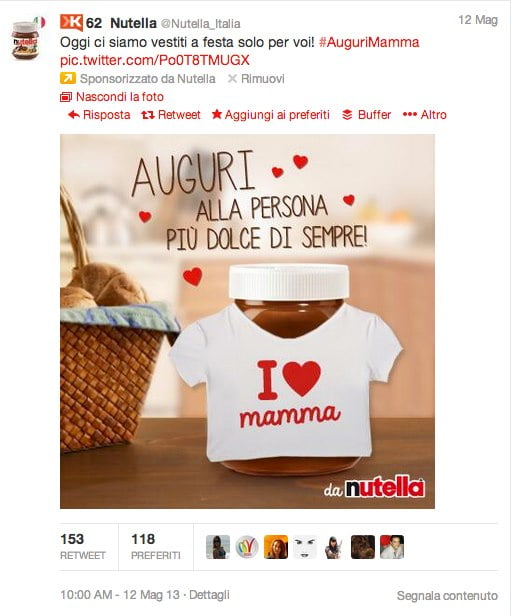Click the orange Klout score icon
518x616 pixels.
pos(71,22)
